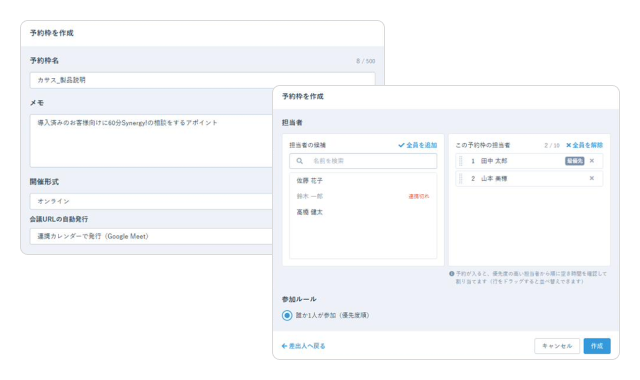Focus the 名前を検索 search field

tap(363, 161)
